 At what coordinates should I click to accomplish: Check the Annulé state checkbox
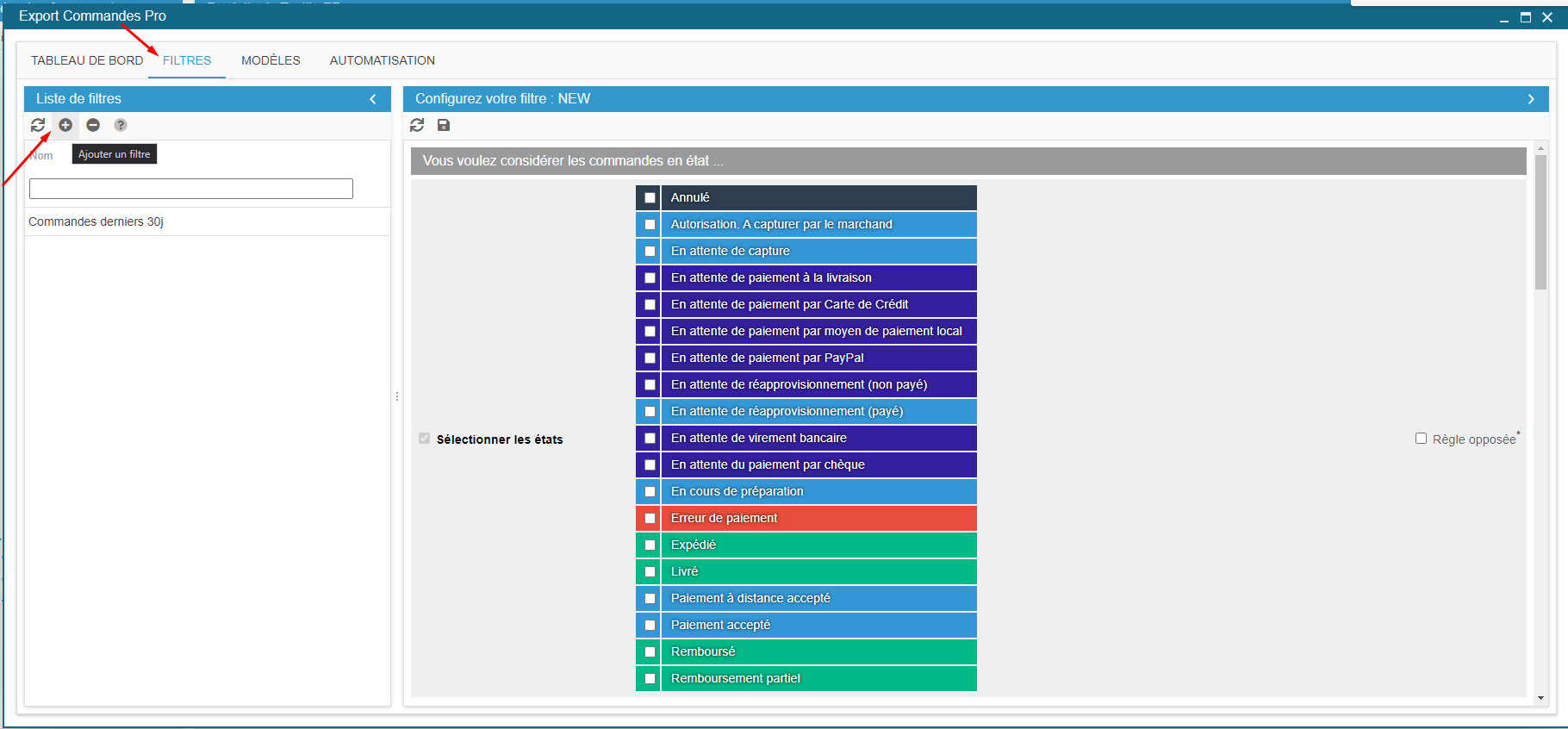click(650, 198)
